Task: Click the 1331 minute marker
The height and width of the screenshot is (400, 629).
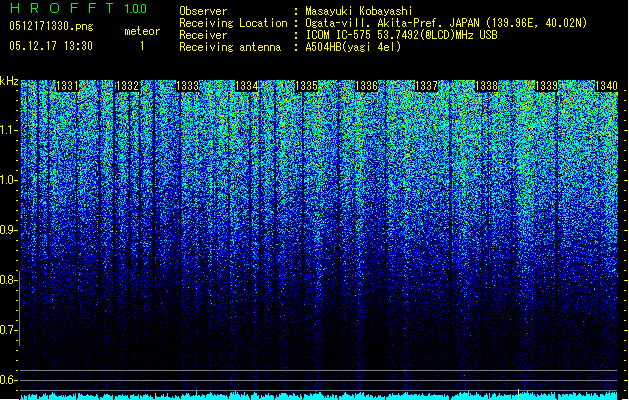Action: [x=67, y=86]
